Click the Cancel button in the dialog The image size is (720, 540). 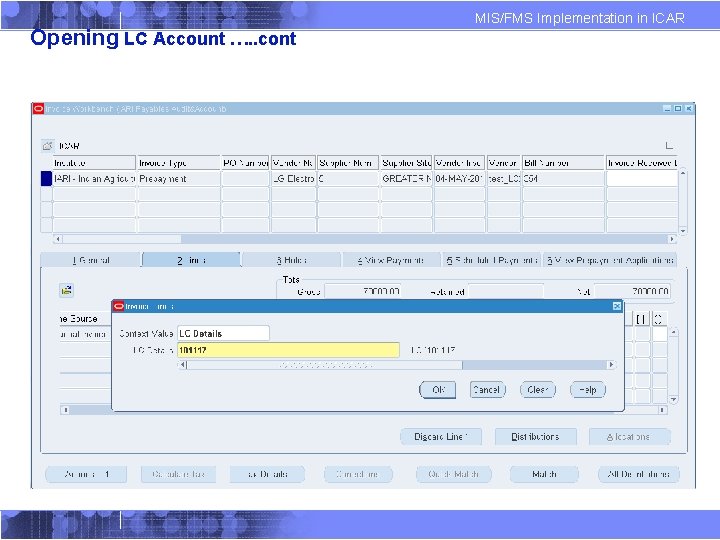click(488, 390)
